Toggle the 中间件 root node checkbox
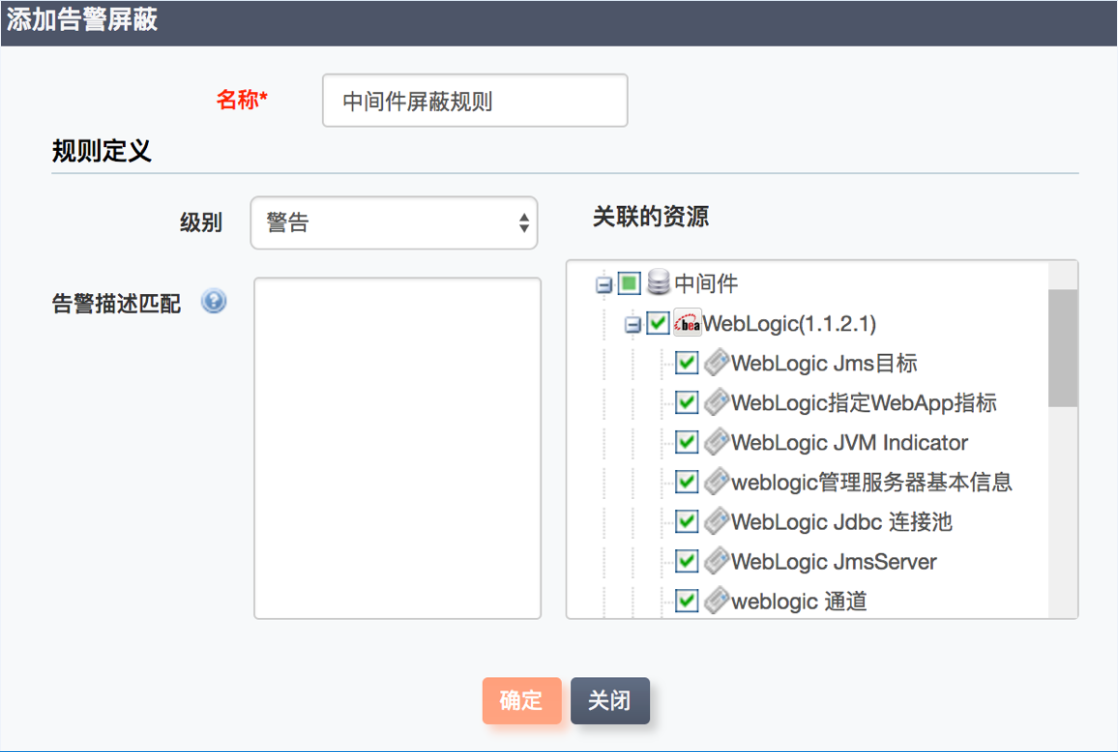 click(629, 284)
